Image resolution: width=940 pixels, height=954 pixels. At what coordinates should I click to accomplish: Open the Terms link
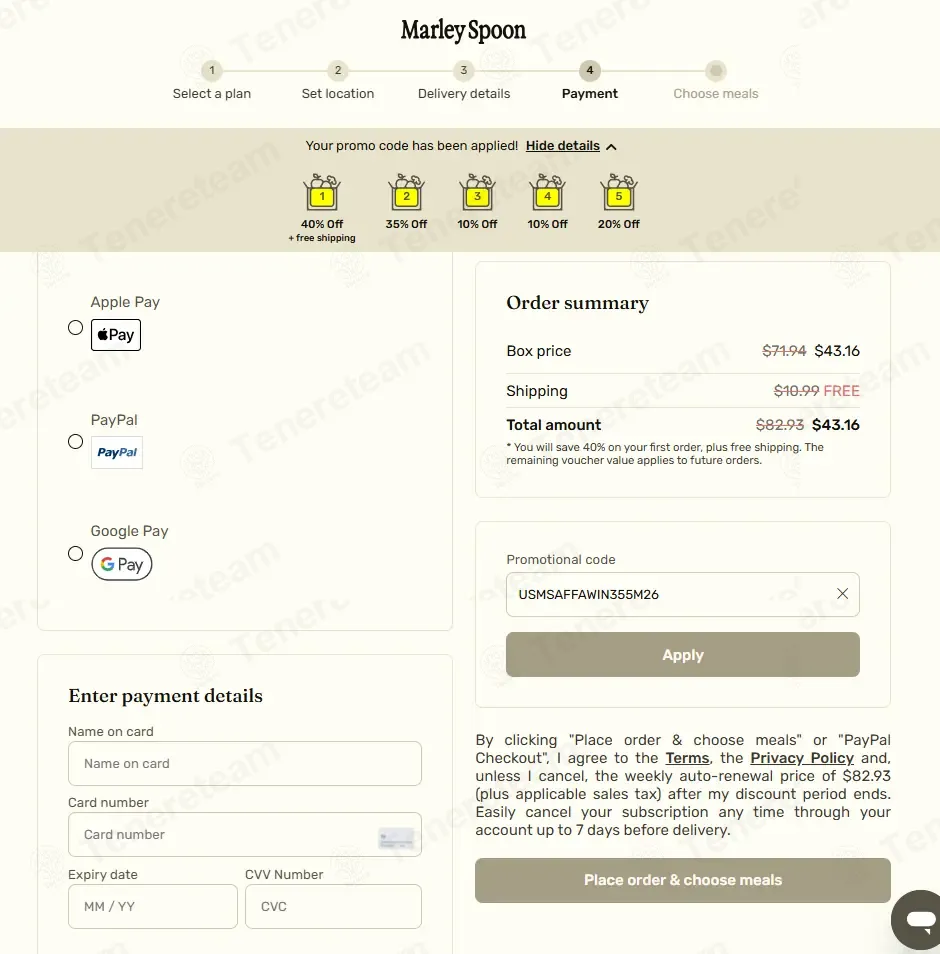687,758
